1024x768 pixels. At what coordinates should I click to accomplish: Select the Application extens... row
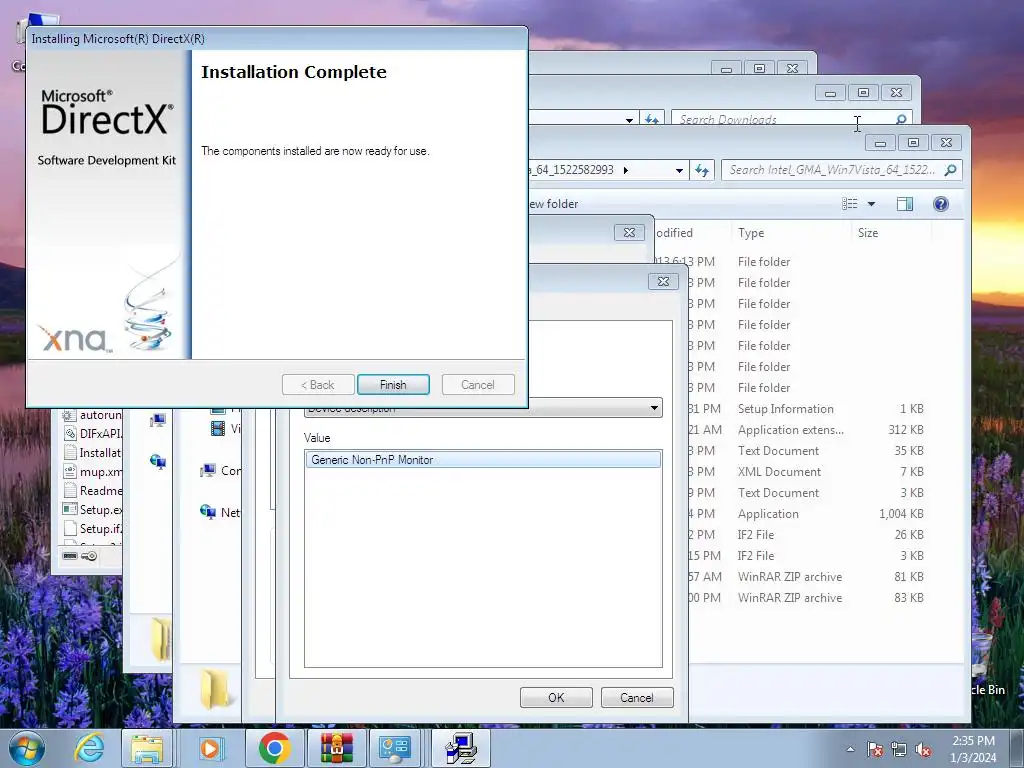(808, 430)
